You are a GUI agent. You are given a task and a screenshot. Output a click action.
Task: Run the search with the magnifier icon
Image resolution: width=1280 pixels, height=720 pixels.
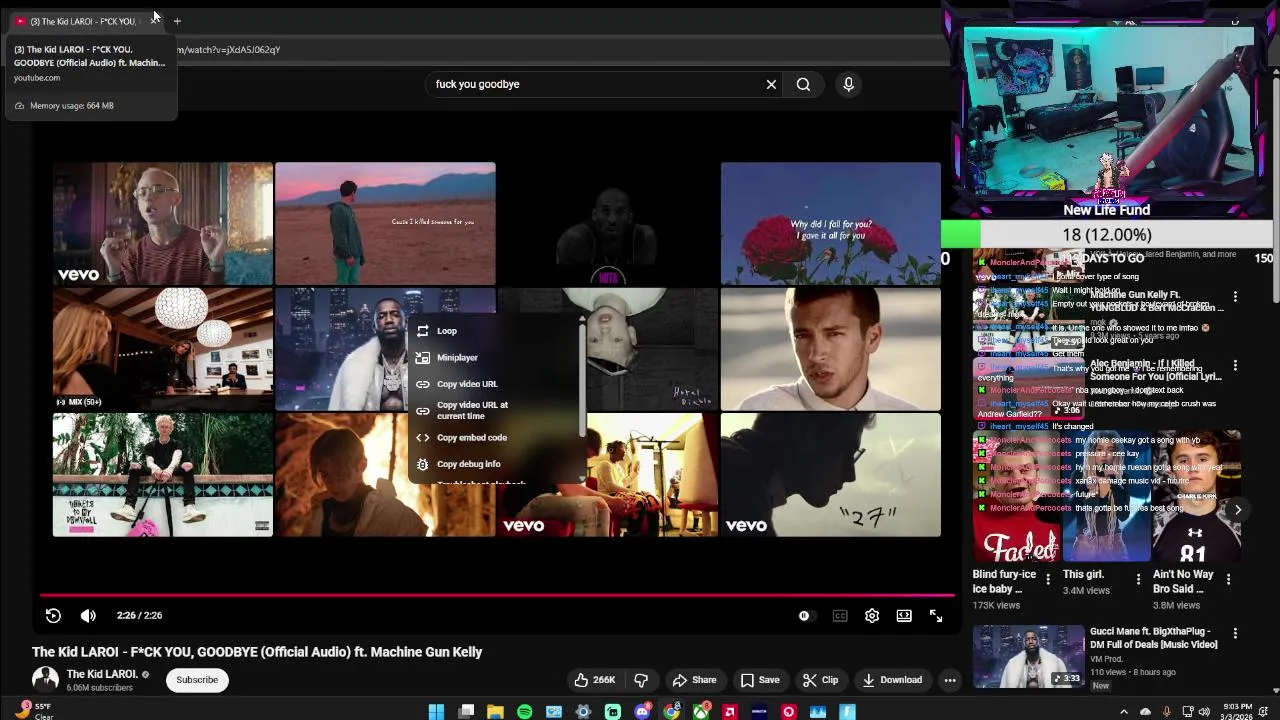803,84
